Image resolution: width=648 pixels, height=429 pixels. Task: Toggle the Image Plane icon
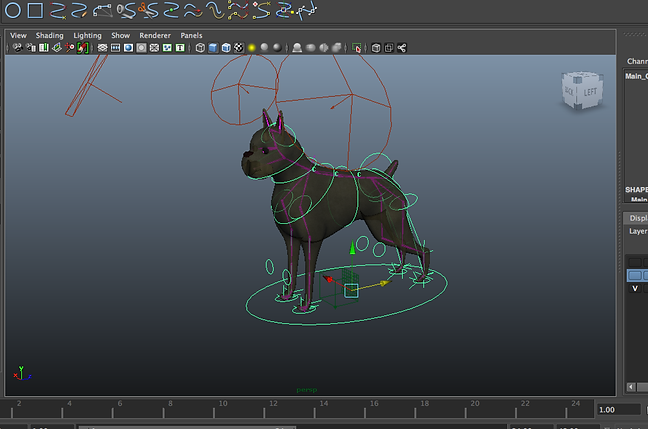tap(57, 48)
